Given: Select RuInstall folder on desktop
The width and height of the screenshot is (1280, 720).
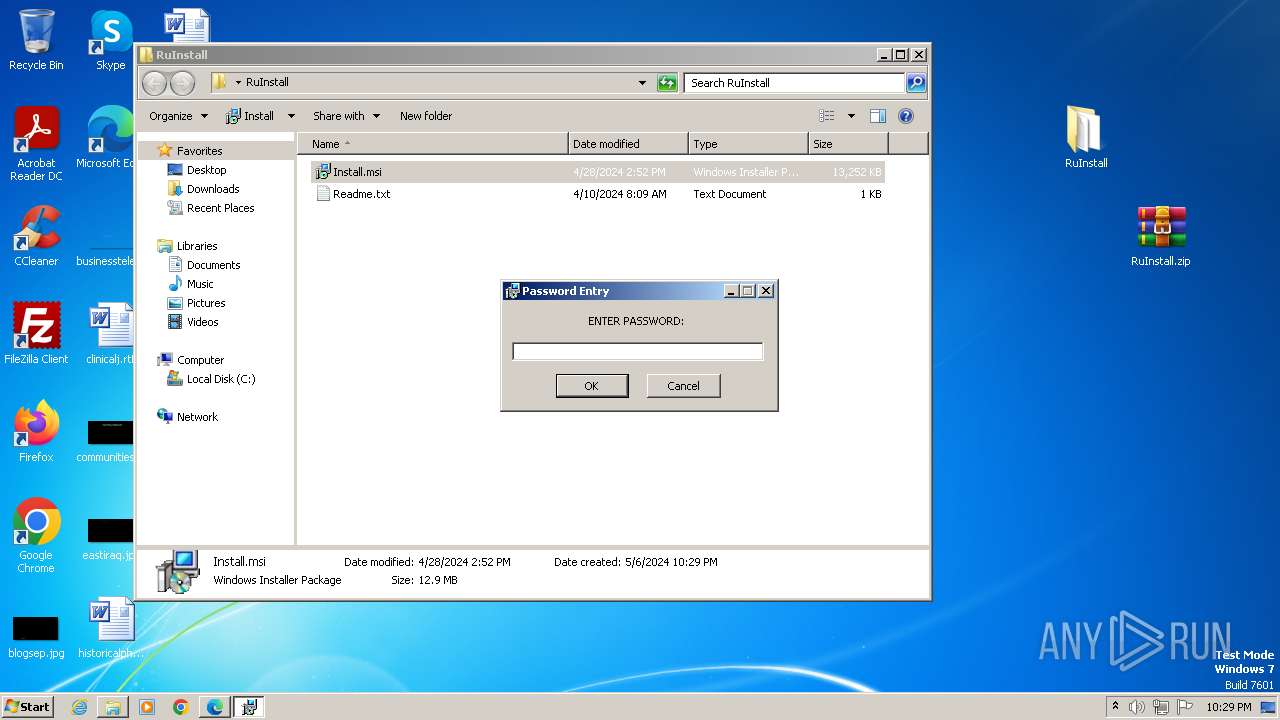Looking at the screenshot, I should pos(1085,137).
